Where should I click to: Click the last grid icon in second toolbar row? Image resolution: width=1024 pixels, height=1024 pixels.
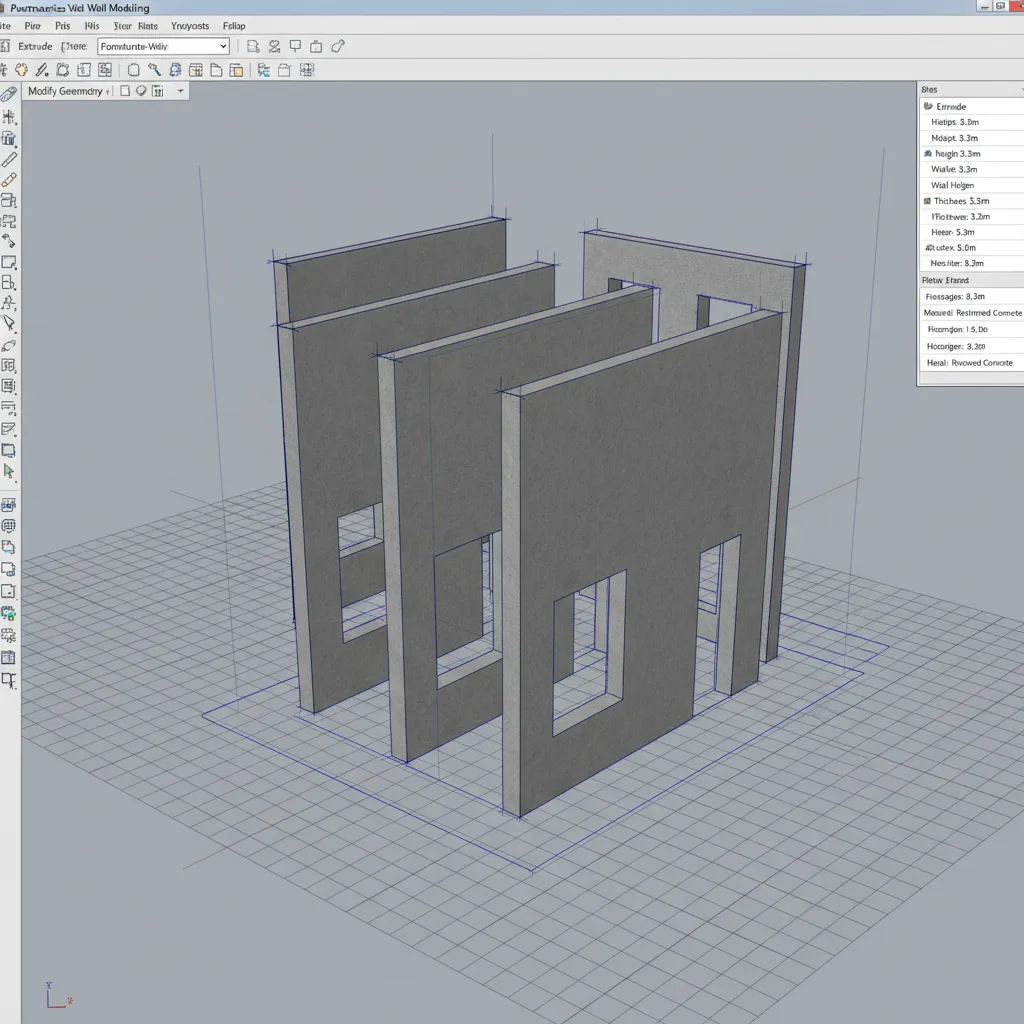click(x=307, y=70)
